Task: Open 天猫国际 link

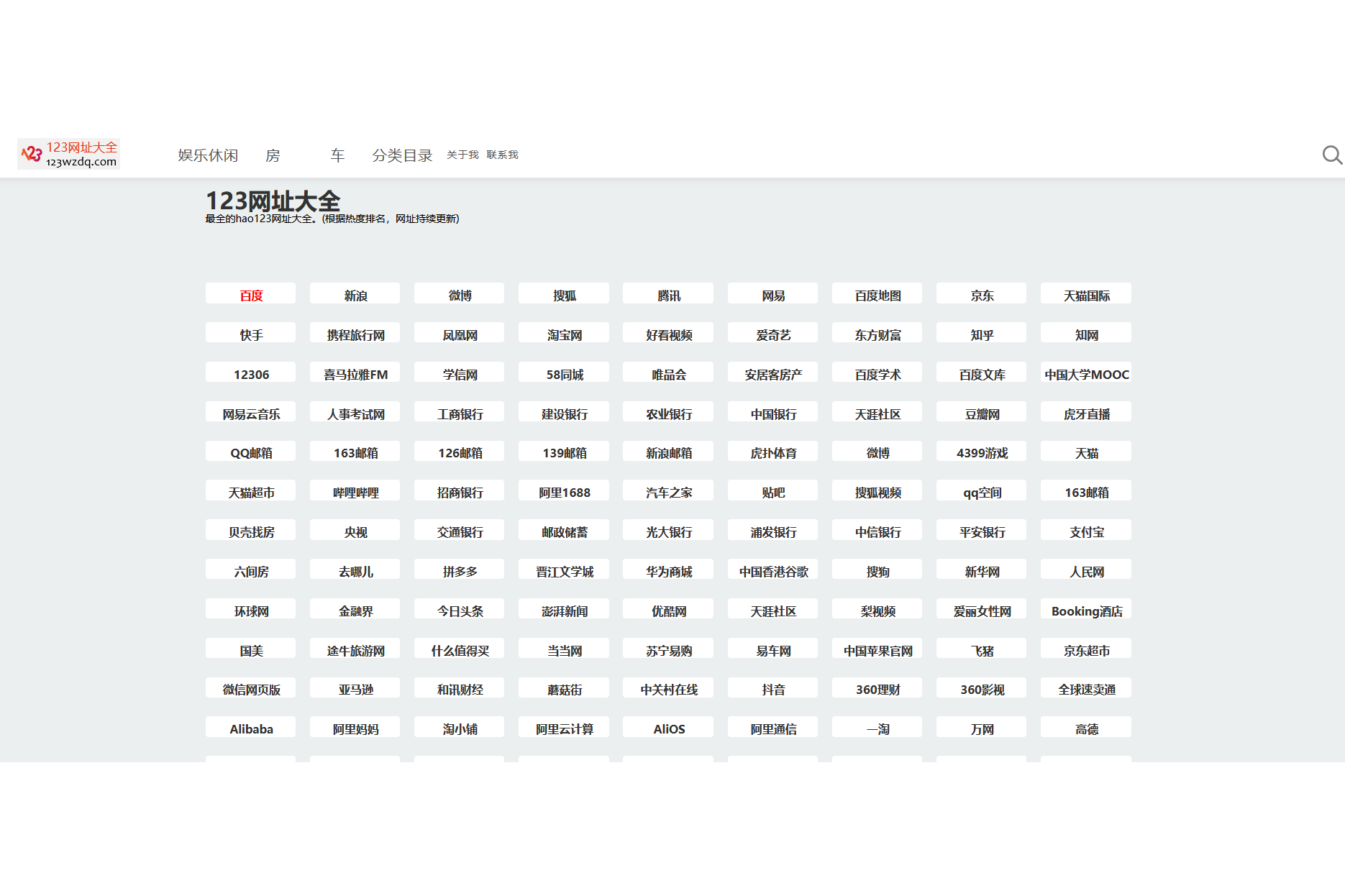Action: point(1086,295)
